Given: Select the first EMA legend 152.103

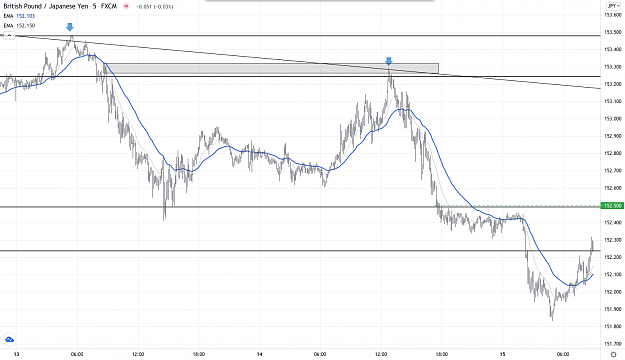Looking at the screenshot, I should pyautogui.click(x=19, y=16).
